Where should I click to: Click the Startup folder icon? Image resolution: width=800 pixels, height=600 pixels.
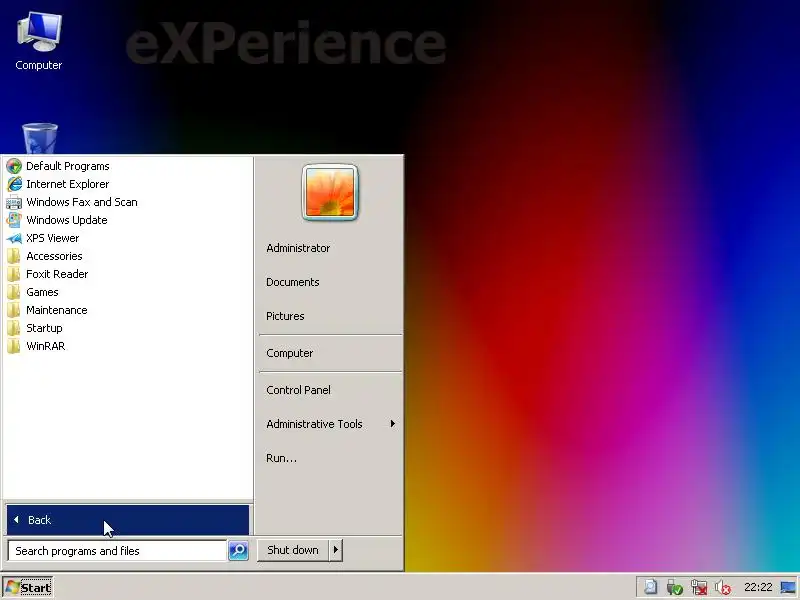14,328
